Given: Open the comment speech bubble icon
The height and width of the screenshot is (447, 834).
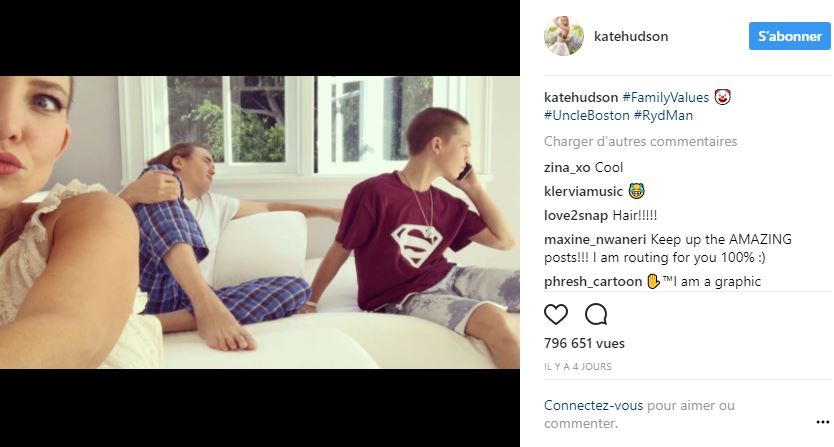Looking at the screenshot, I should pos(596,314).
